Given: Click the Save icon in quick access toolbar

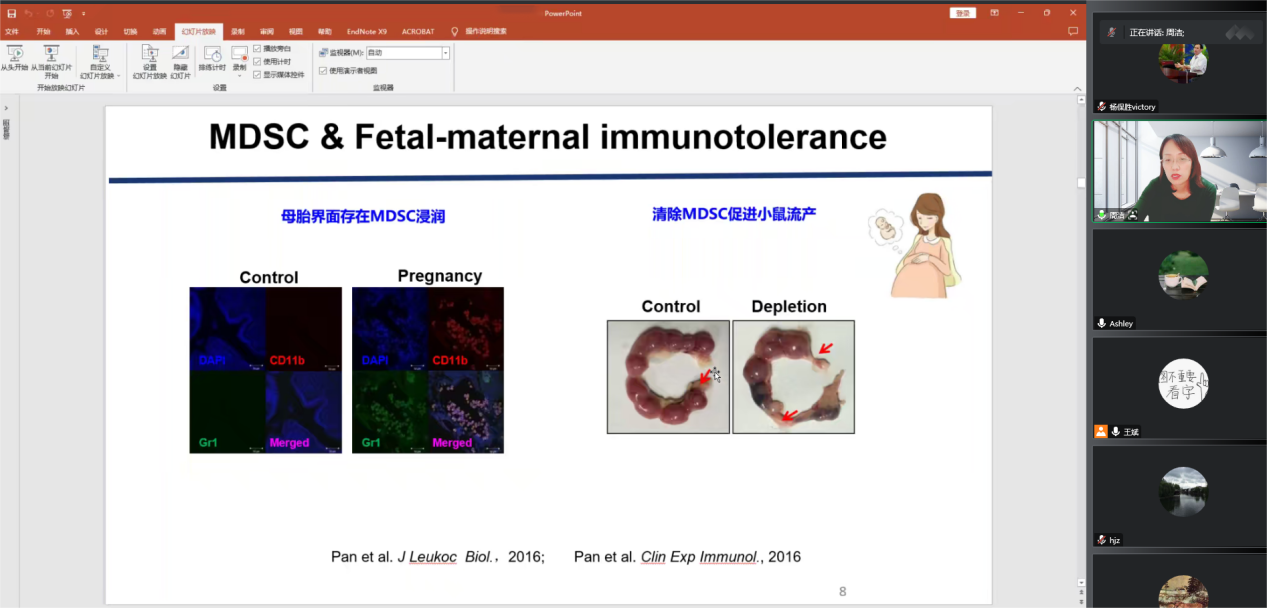Looking at the screenshot, I should point(11,13).
